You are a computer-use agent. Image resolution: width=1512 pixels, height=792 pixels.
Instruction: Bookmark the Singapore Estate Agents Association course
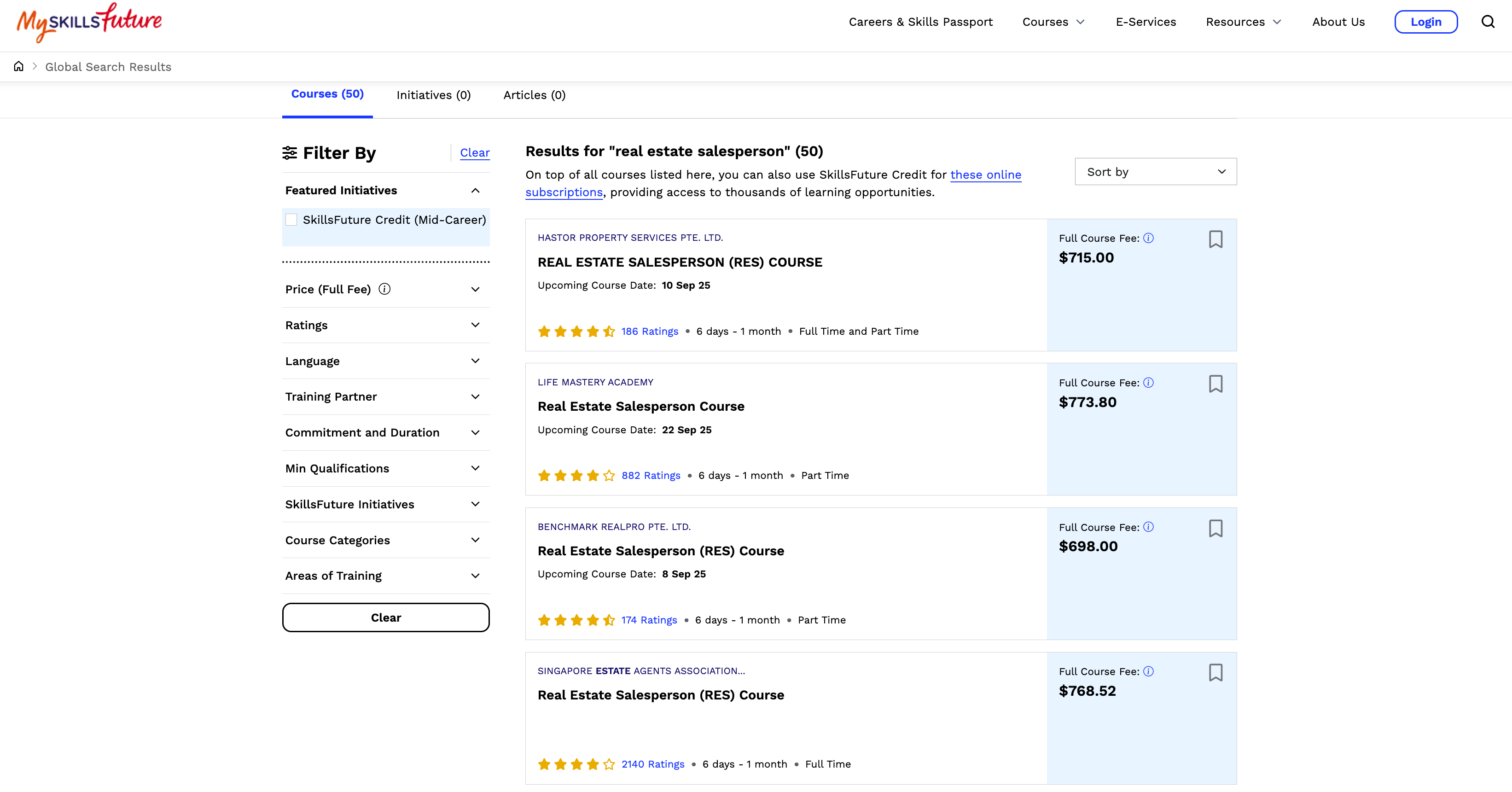point(1215,673)
